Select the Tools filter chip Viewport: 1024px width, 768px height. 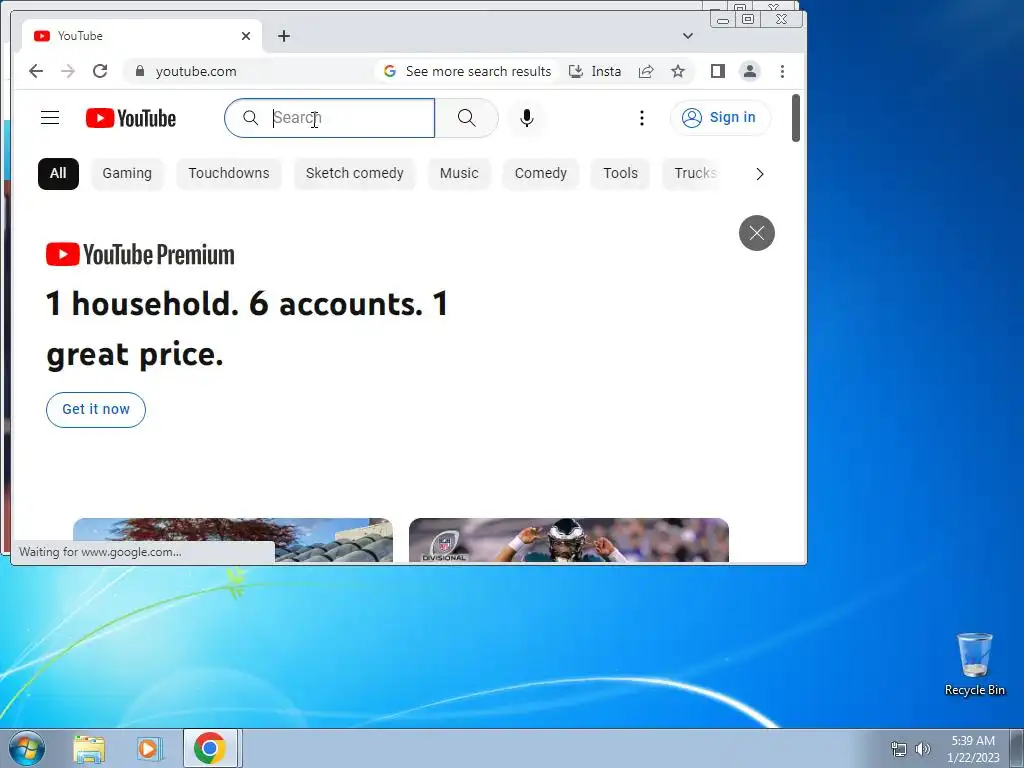point(620,174)
